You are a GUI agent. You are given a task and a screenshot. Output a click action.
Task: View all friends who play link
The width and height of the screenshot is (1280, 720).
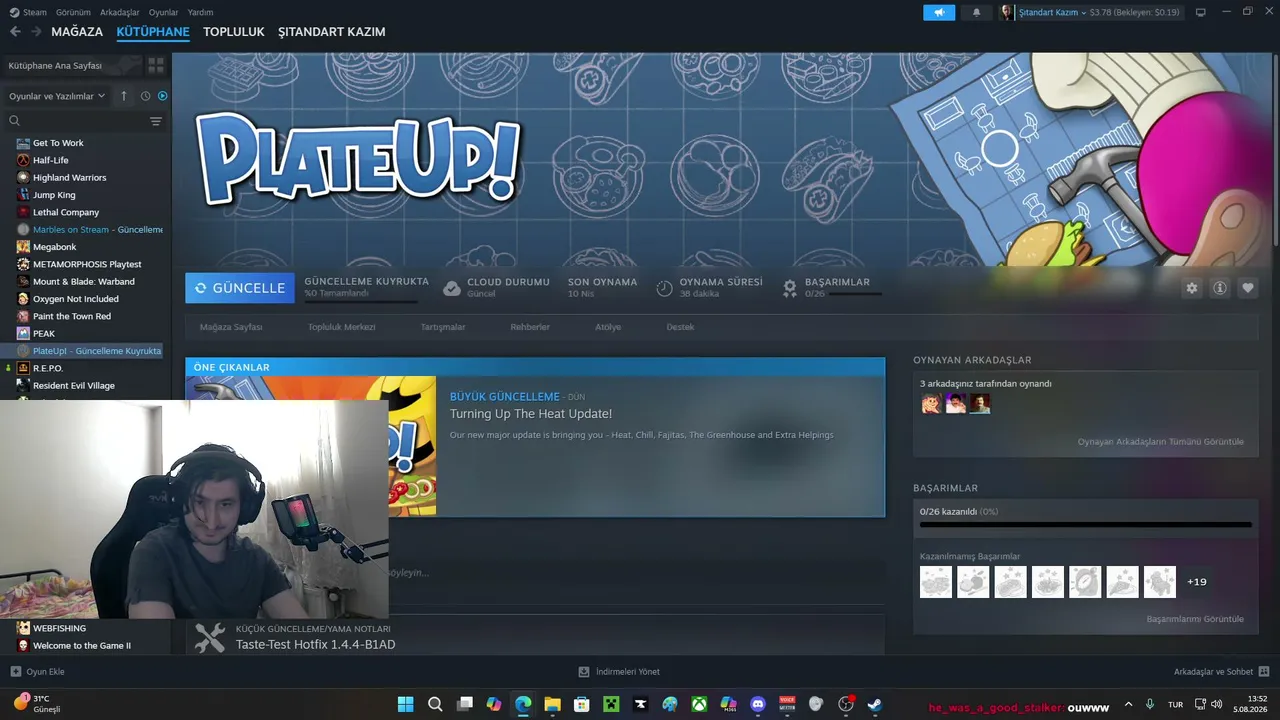(1161, 442)
